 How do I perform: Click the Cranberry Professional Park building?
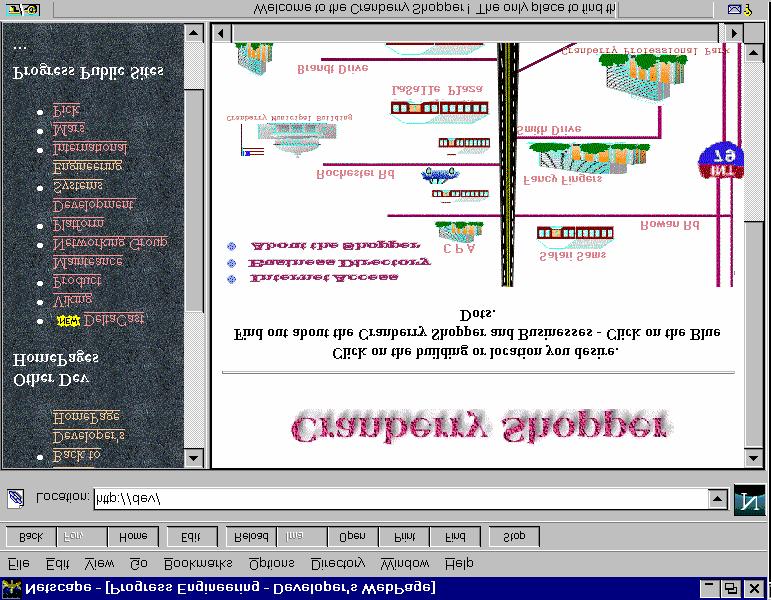coord(643,76)
